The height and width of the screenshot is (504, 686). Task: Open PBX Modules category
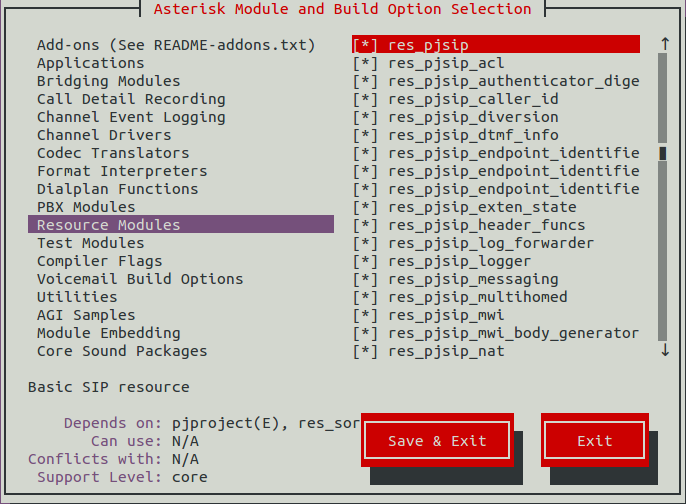point(86,206)
